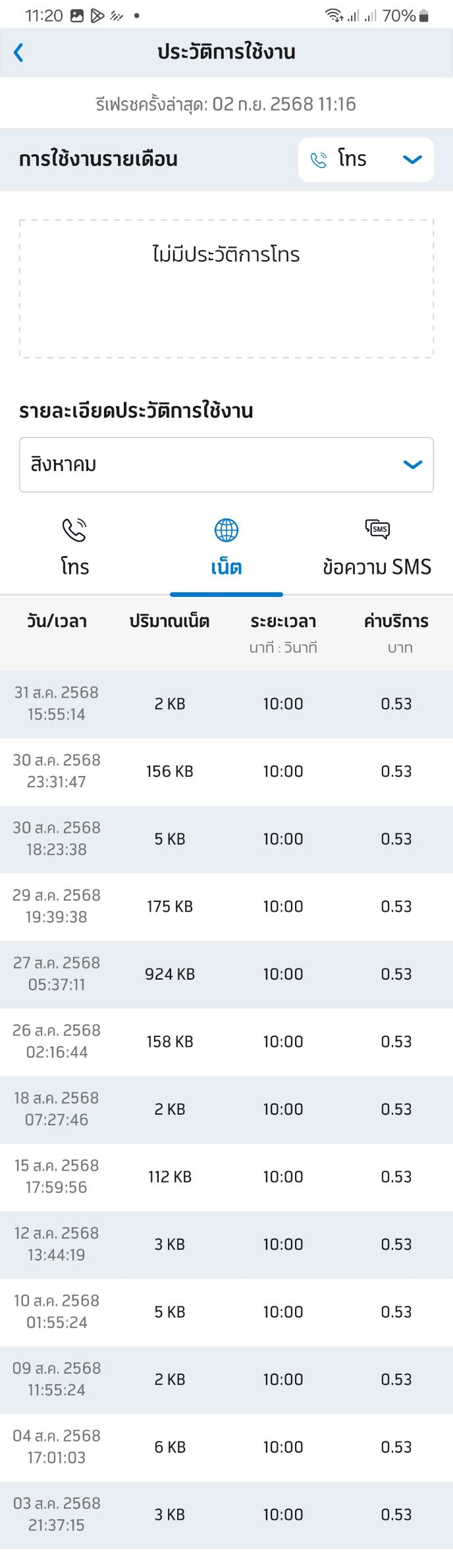Tap the Wi-Fi status bar icon
Viewport: 453px width, 1568px height.
(334, 16)
